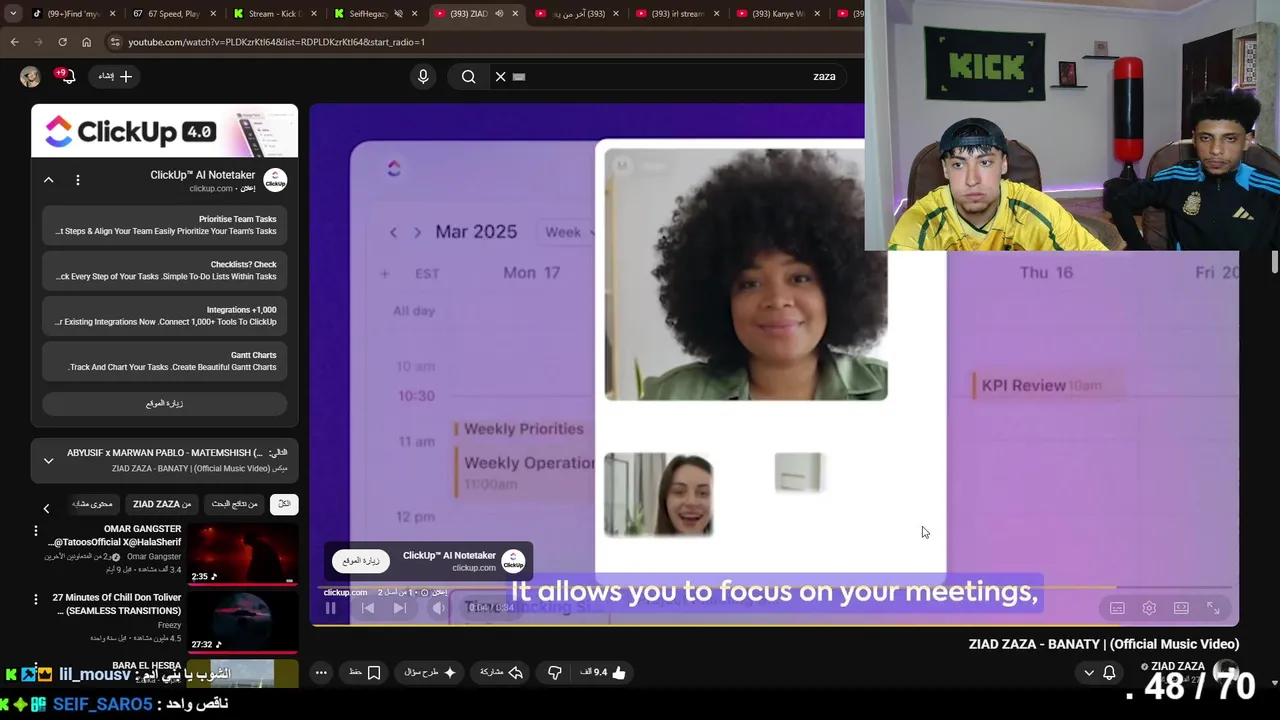Unmute the SeifHegazy tab audio icon
Viewport: 1280px width, 720px height.
[x=398, y=14]
